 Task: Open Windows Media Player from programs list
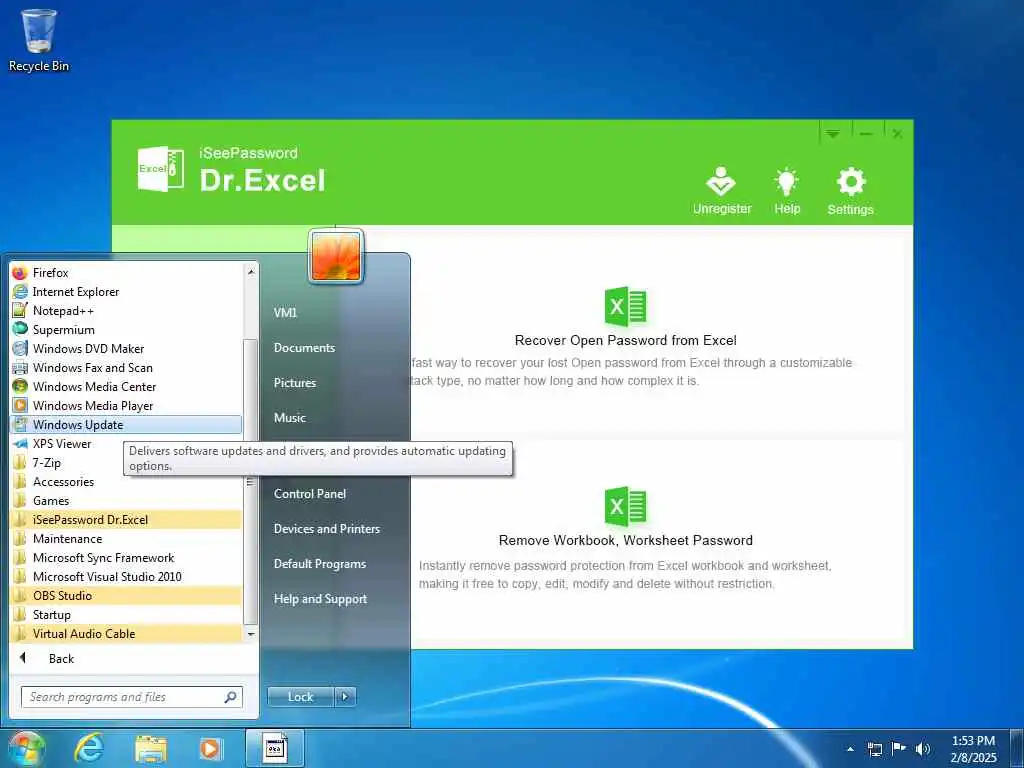pyautogui.click(x=126, y=406)
